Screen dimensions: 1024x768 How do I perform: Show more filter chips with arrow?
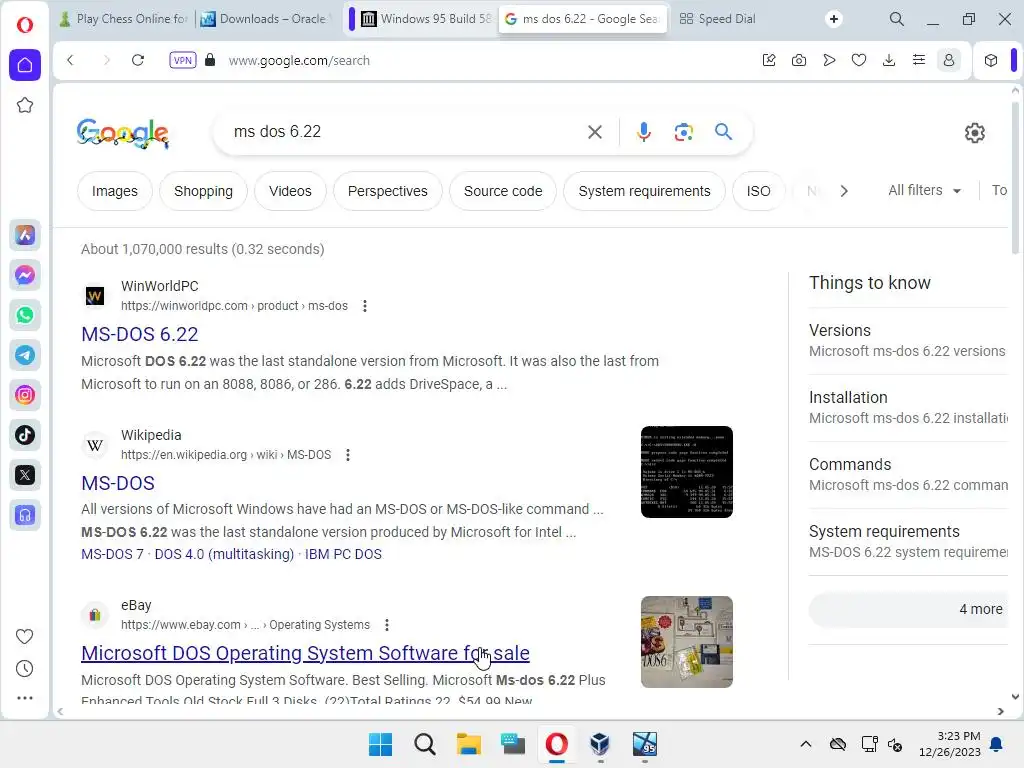[844, 191]
